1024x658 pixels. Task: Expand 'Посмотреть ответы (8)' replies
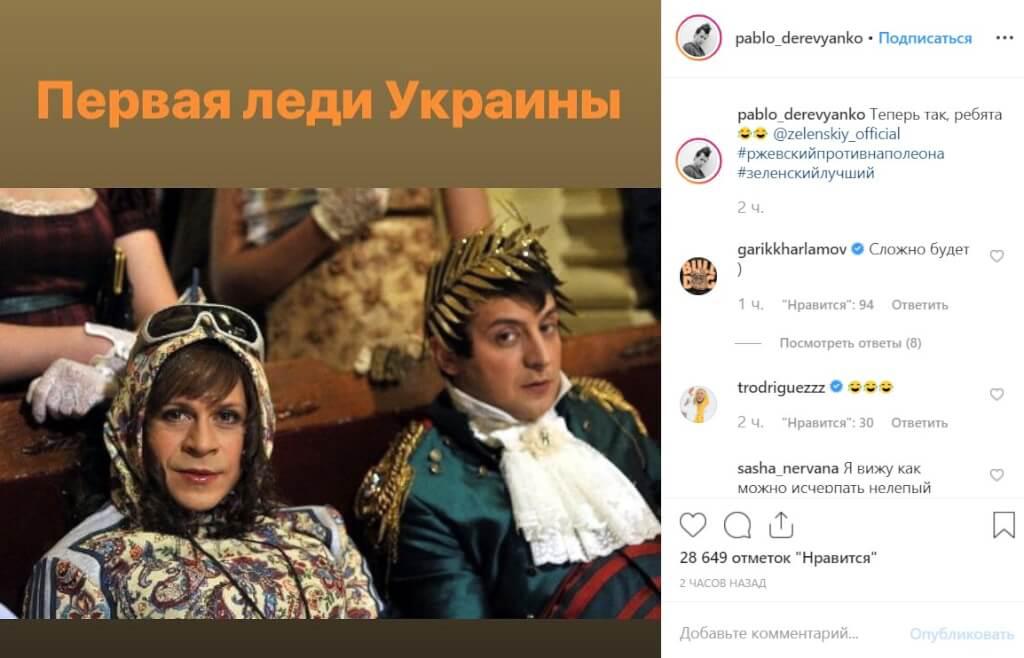(x=850, y=343)
